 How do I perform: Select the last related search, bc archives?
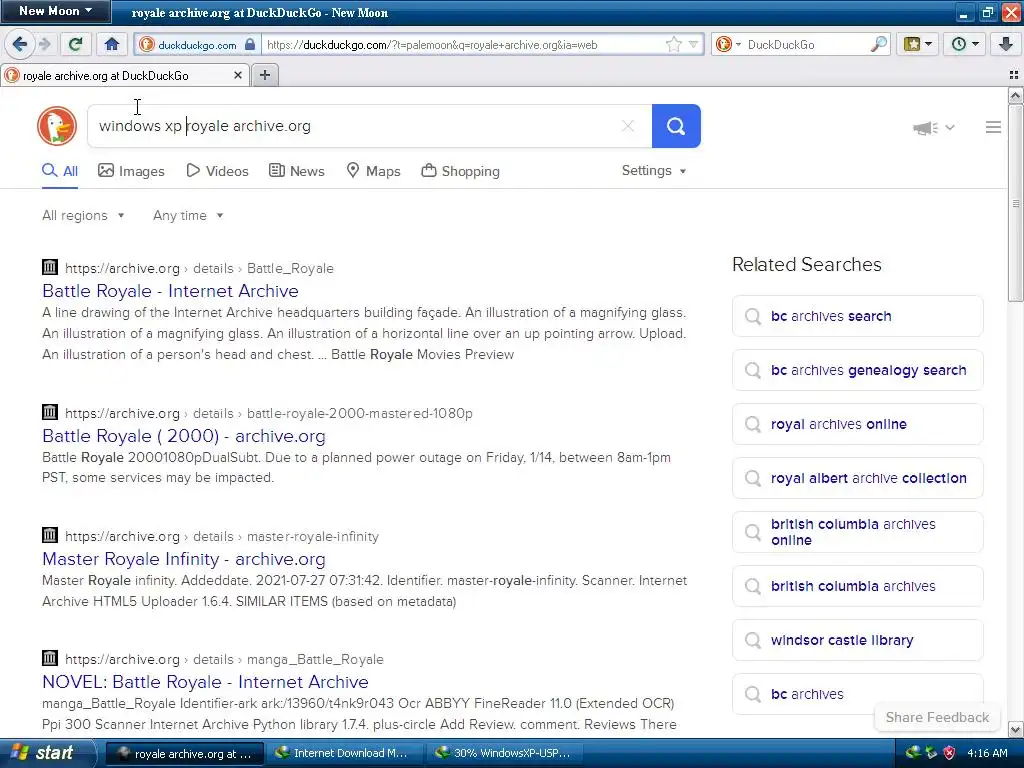[x=857, y=694]
